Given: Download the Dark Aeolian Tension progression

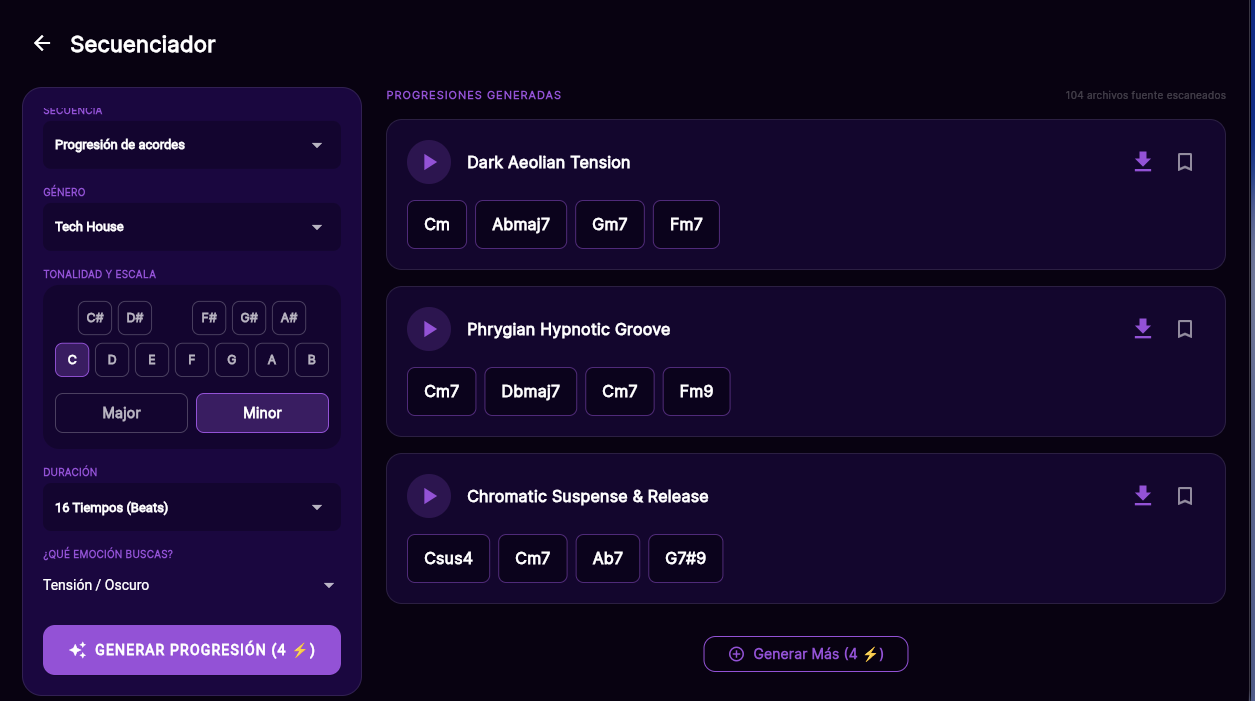Looking at the screenshot, I should pyautogui.click(x=1143, y=162).
